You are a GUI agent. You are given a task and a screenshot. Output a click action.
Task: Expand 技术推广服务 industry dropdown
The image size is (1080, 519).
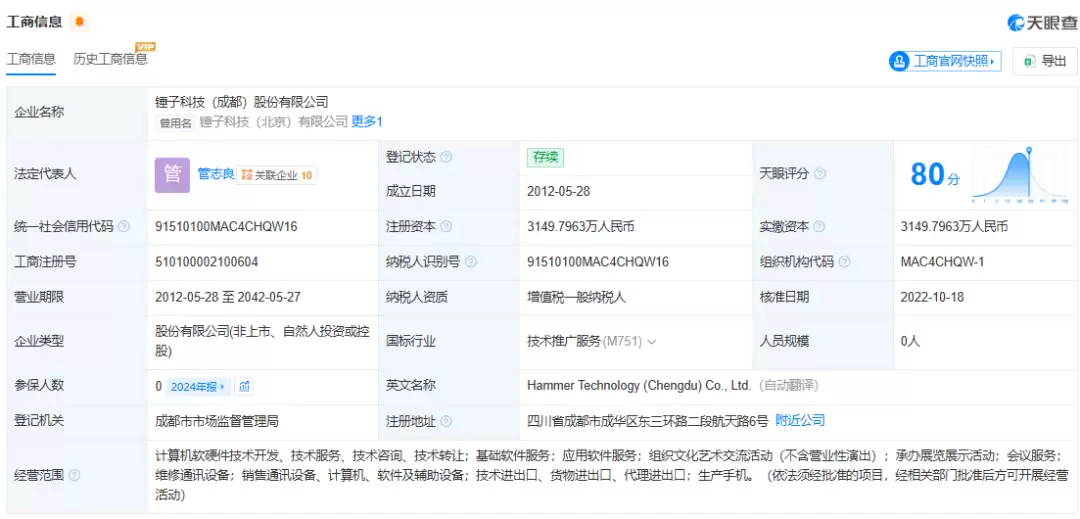[x=652, y=342]
